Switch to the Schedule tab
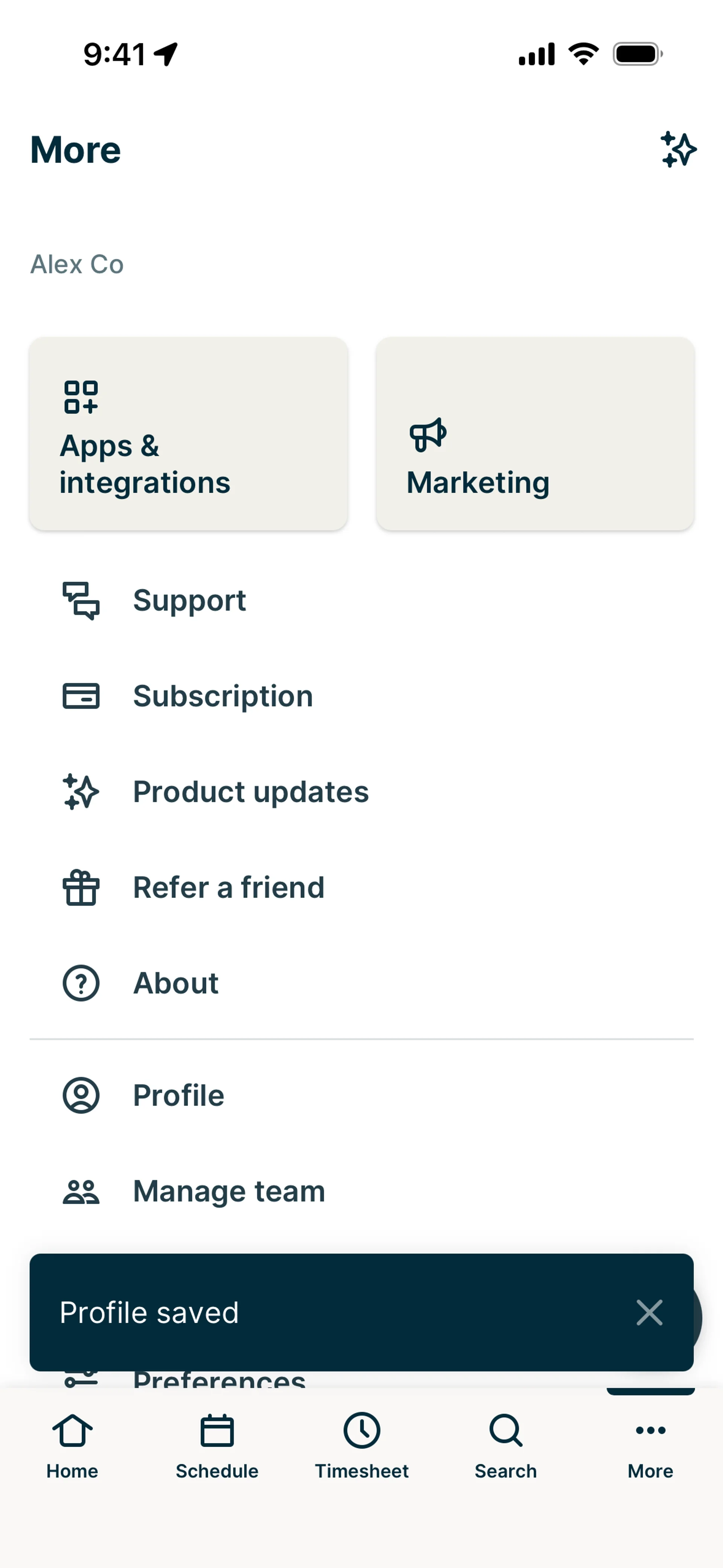This screenshot has width=723, height=1568. point(217,1446)
